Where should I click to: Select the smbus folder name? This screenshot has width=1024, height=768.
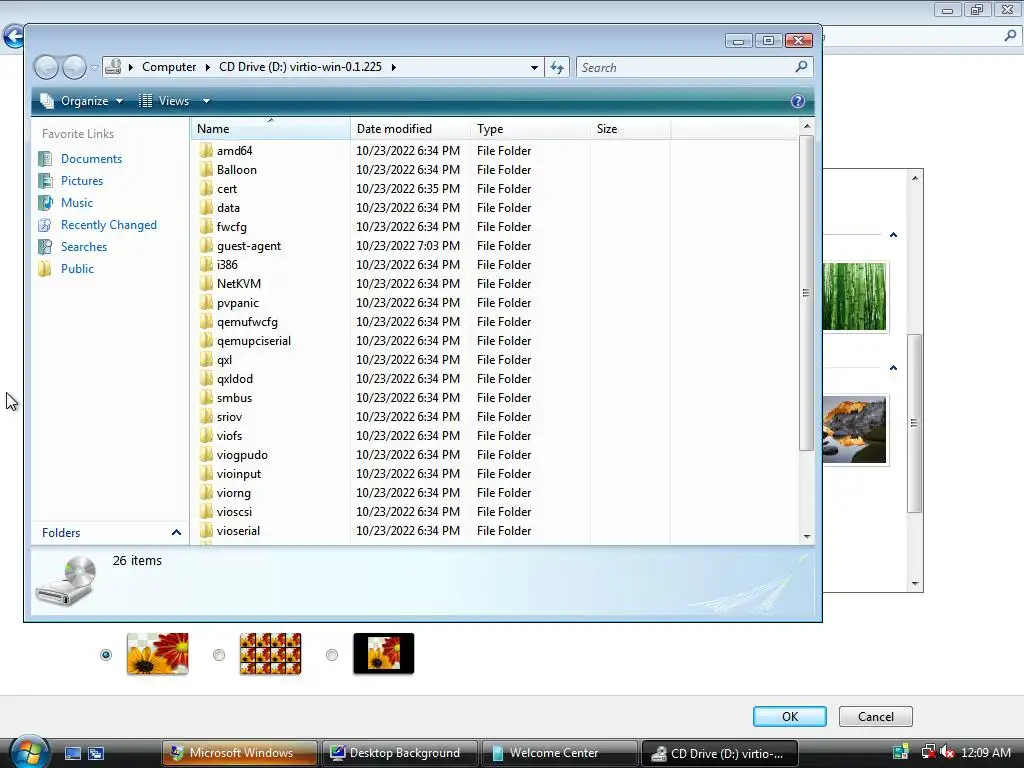(234, 398)
